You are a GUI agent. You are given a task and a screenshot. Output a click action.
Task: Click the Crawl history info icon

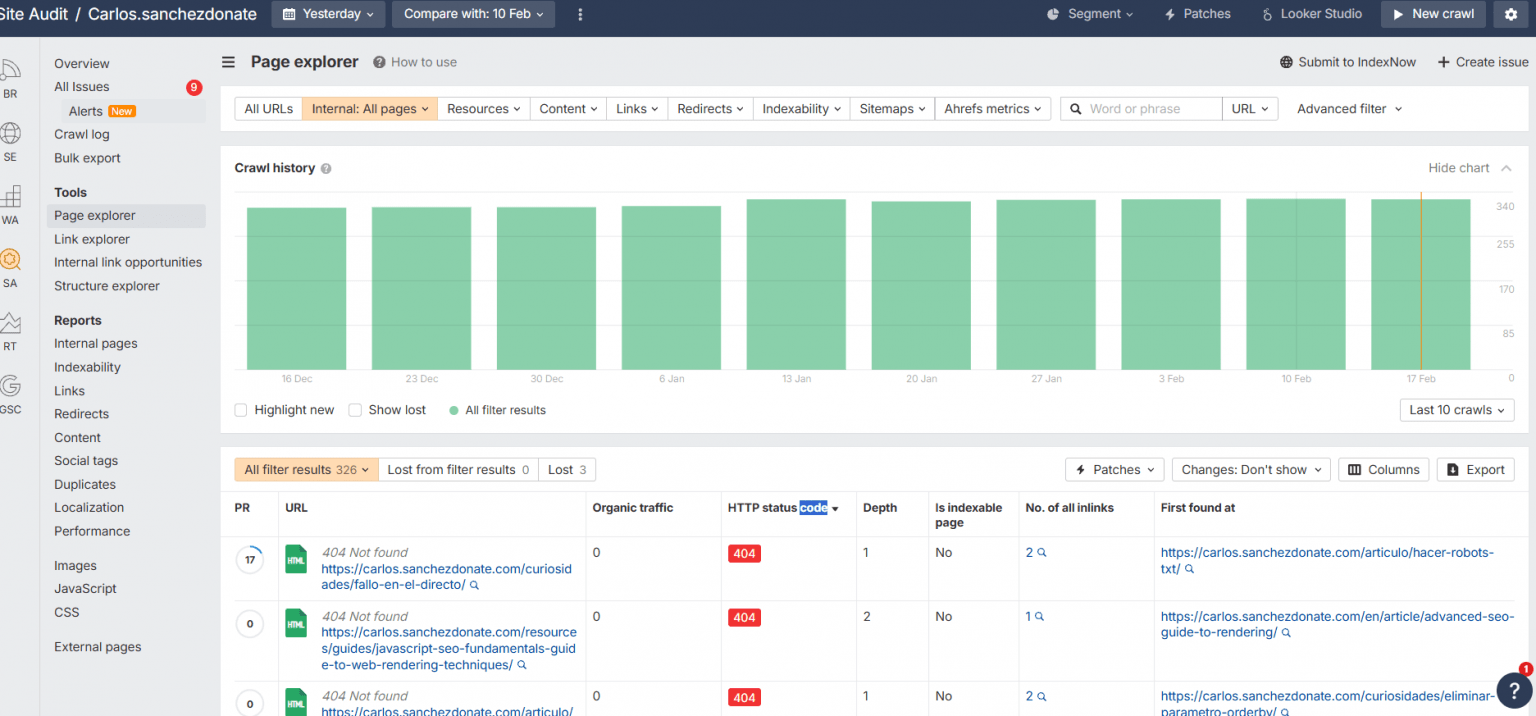(x=326, y=169)
